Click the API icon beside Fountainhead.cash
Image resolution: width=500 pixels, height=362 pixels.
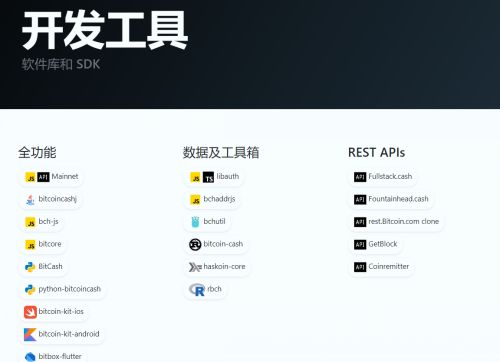coord(360,200)
